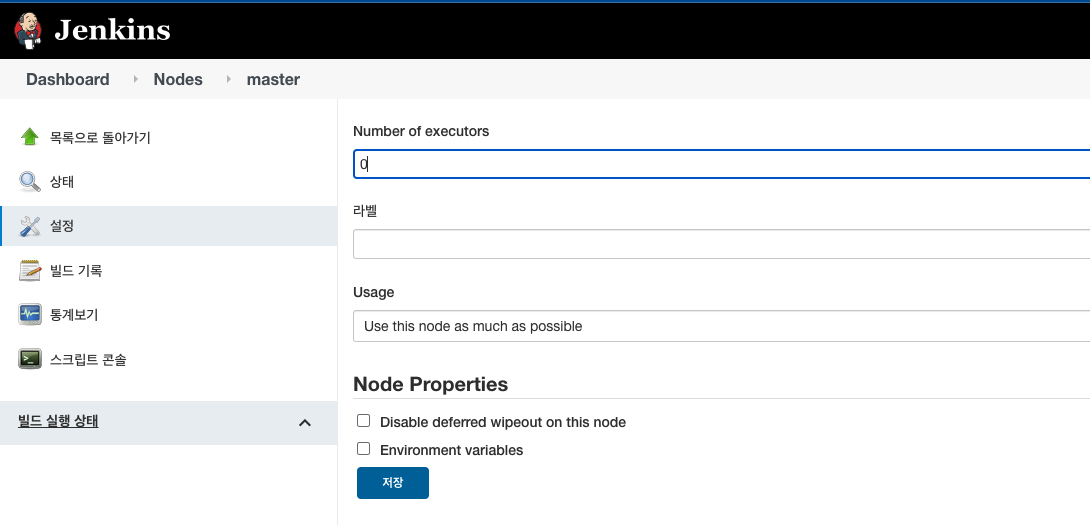
Task: Focus the 라벨 input field
Action: tap(722, 243)
